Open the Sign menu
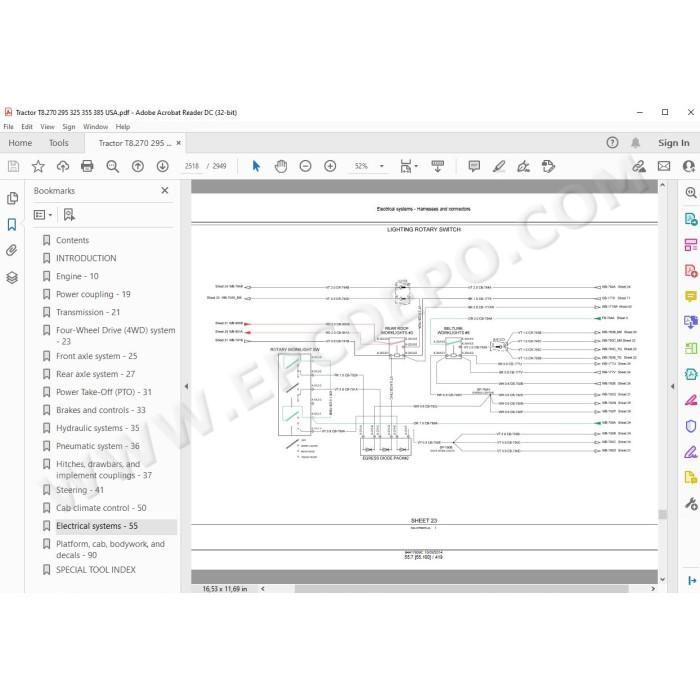This screenshot has width=700, height=700. [68, 127]
